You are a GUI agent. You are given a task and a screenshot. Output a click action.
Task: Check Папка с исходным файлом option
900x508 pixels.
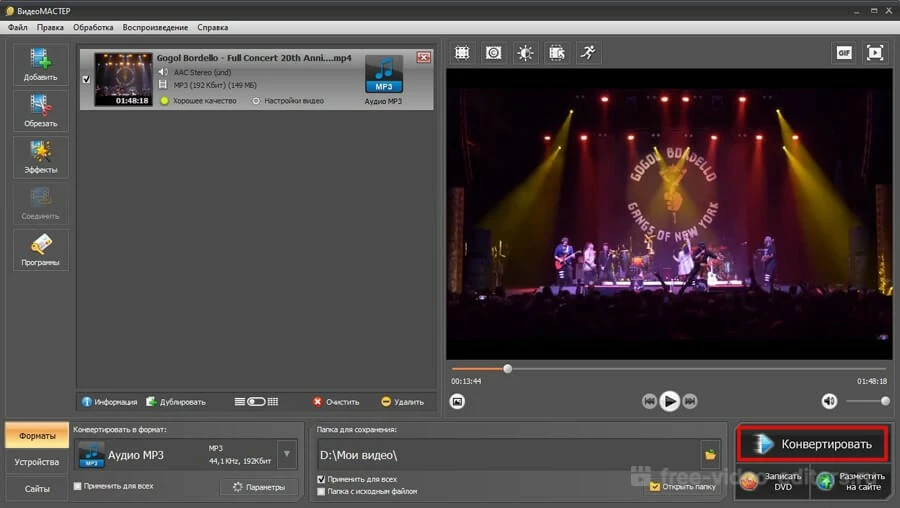coord(321,492)
